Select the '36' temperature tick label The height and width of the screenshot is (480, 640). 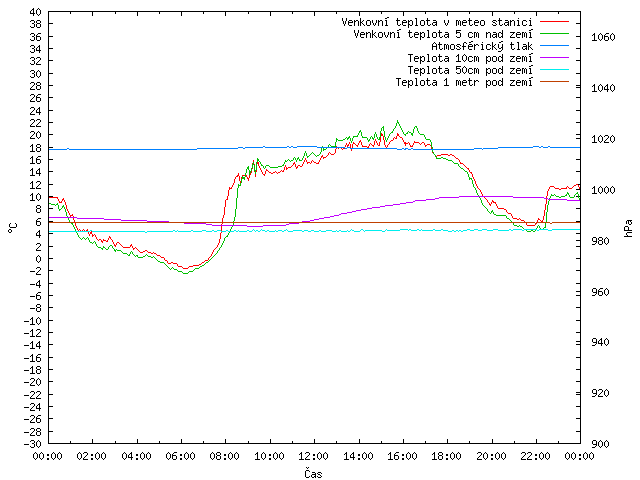point(36,37)
